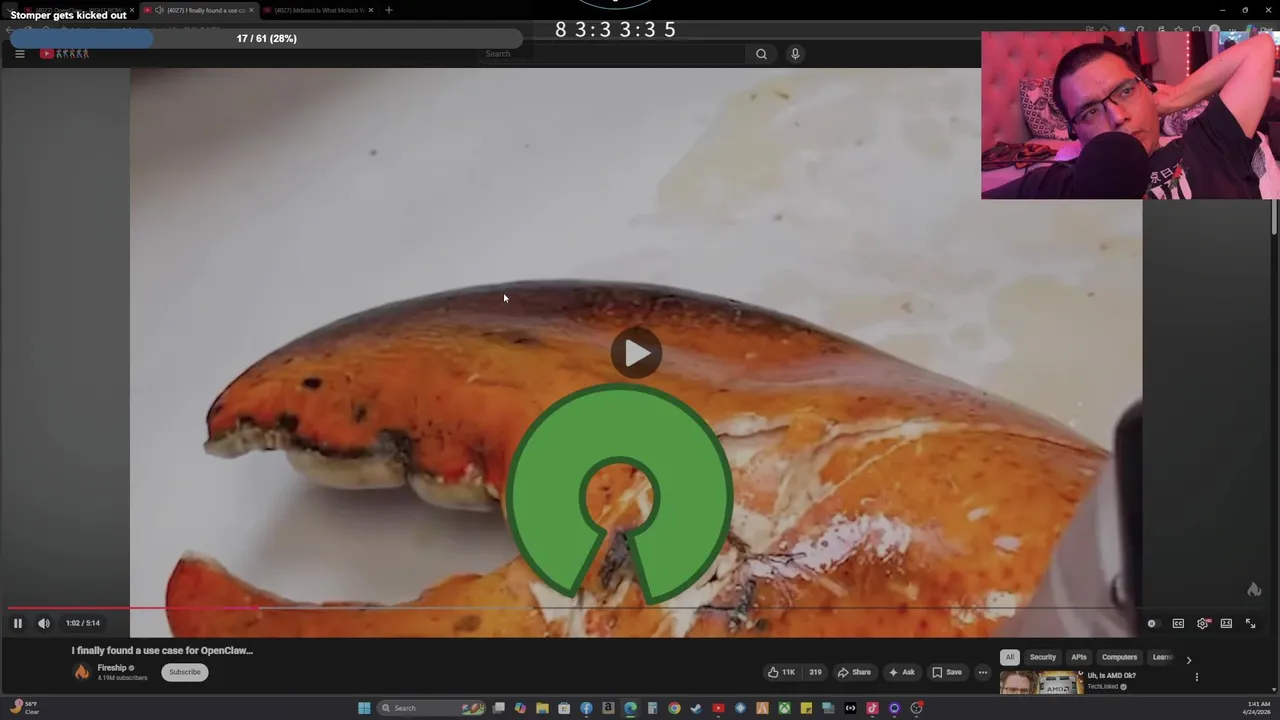Select the Security filter chip

1042,657
